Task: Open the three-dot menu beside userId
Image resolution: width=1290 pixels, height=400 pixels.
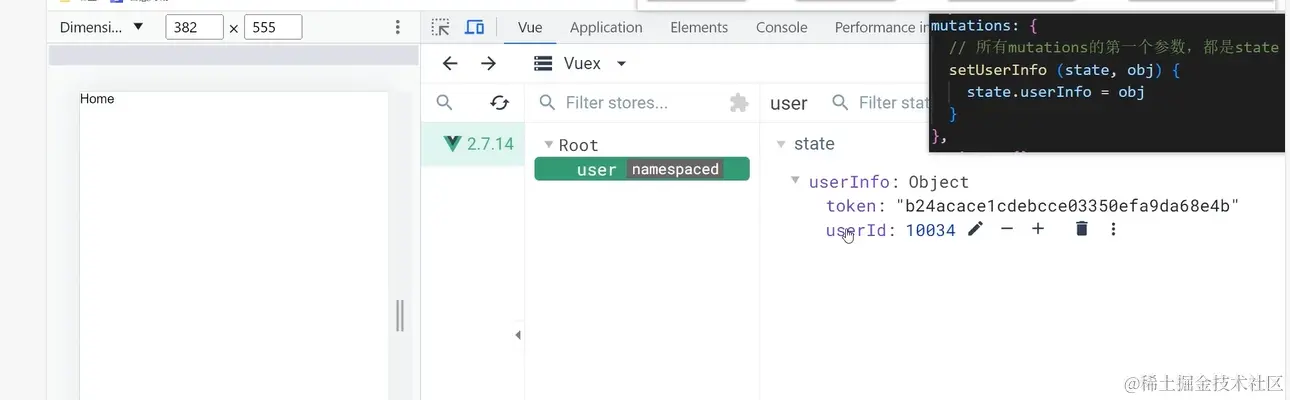Action: tap(1113, 230)
